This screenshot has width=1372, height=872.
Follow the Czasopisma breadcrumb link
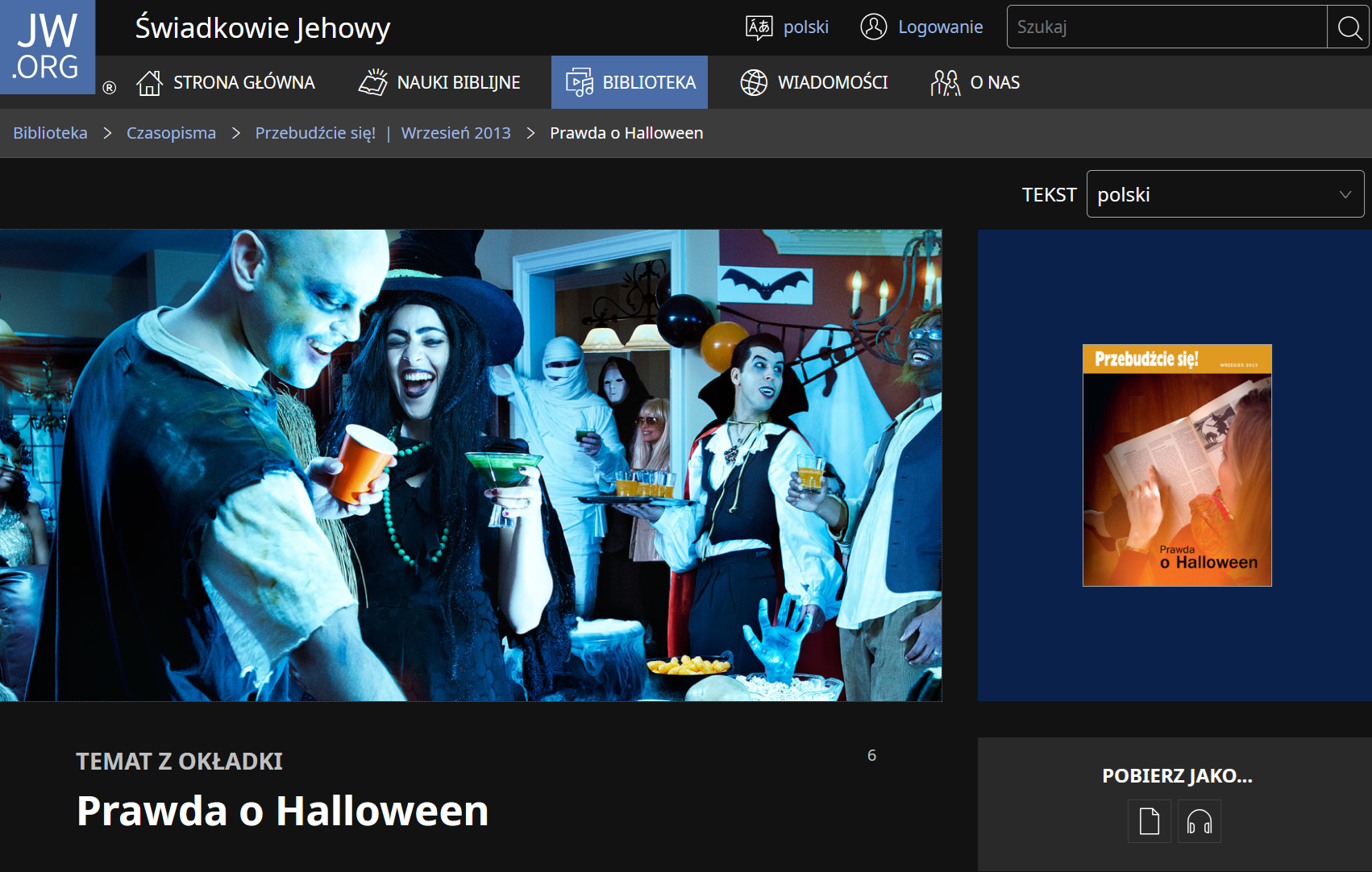(x=171, y=133)
